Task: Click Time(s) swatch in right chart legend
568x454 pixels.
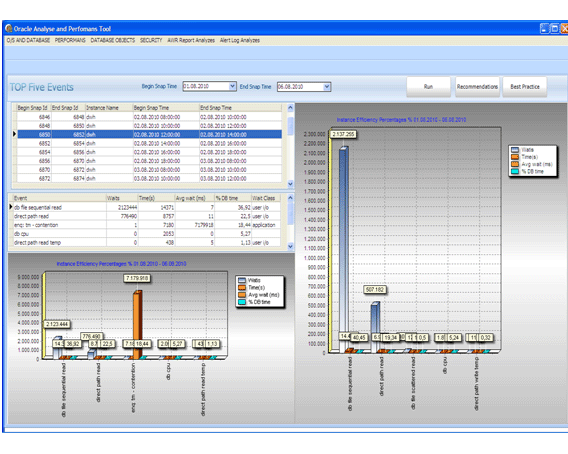Action: 515,157
